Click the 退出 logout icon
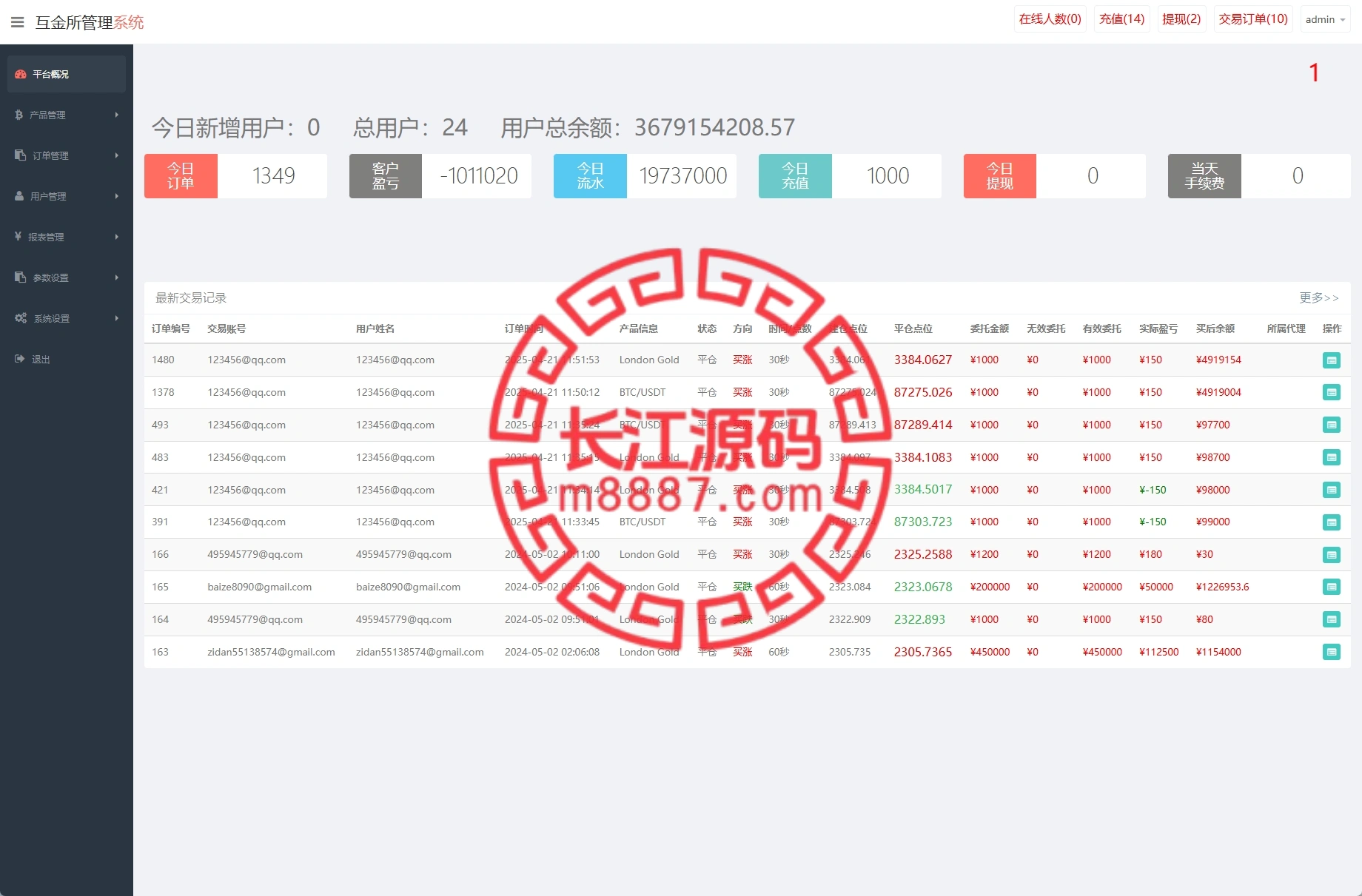This screenshot has height=896, width=1362. click(20, 359)
